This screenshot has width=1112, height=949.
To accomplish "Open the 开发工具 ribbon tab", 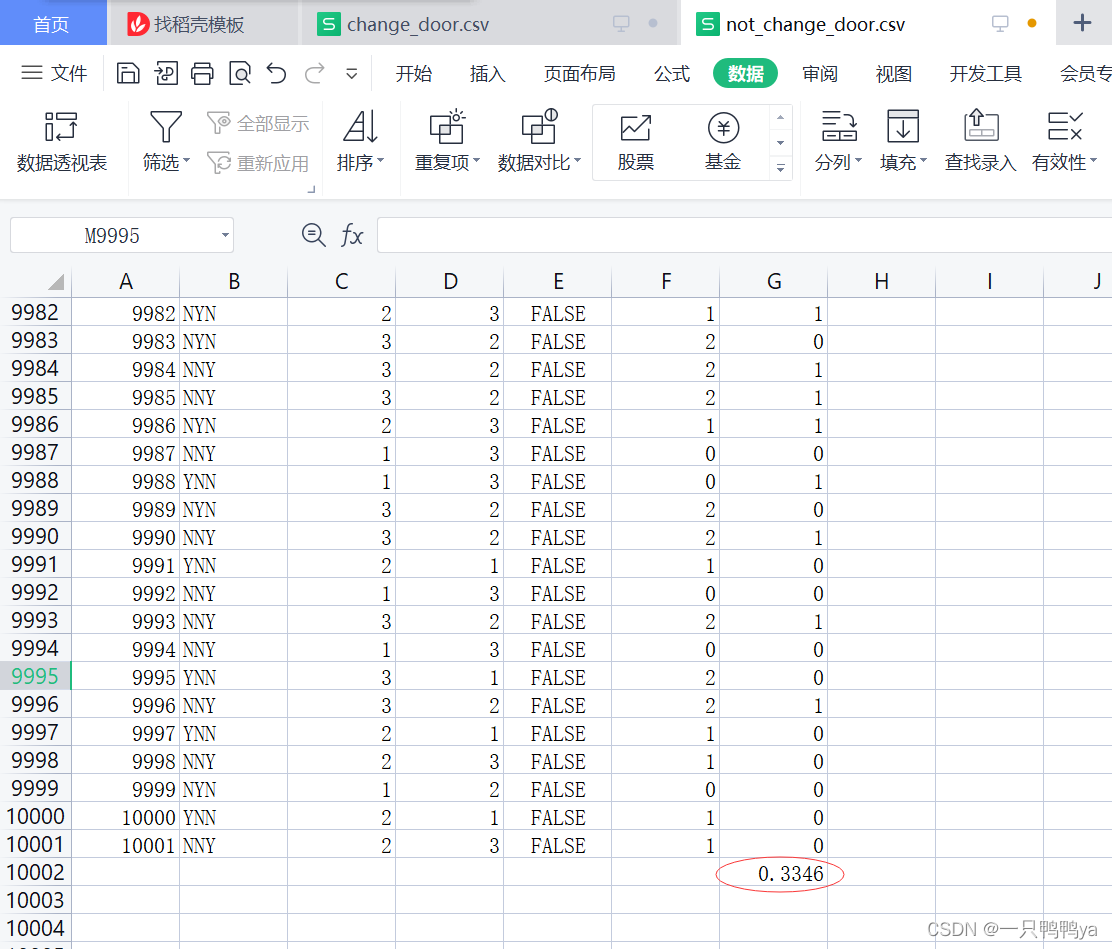I will coord(986,74).
